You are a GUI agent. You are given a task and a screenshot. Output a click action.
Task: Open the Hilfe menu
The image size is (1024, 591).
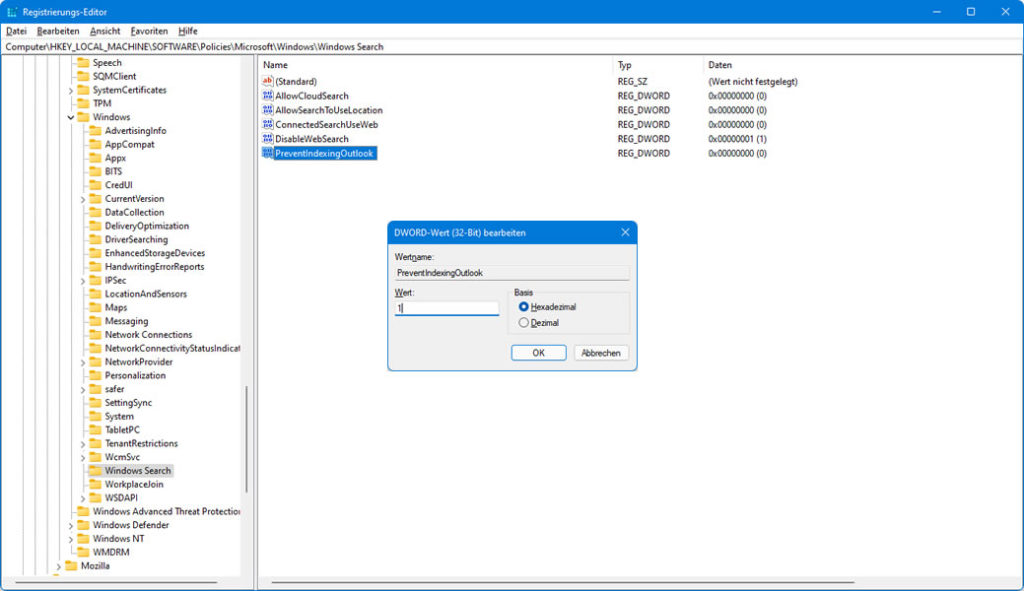tap(187, 31)
